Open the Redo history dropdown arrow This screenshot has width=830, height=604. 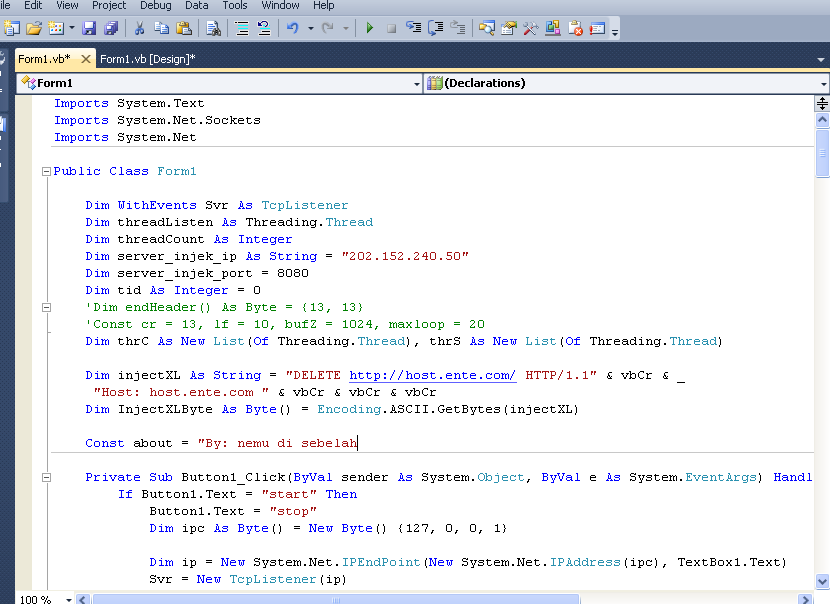click(x=346, y=28)
